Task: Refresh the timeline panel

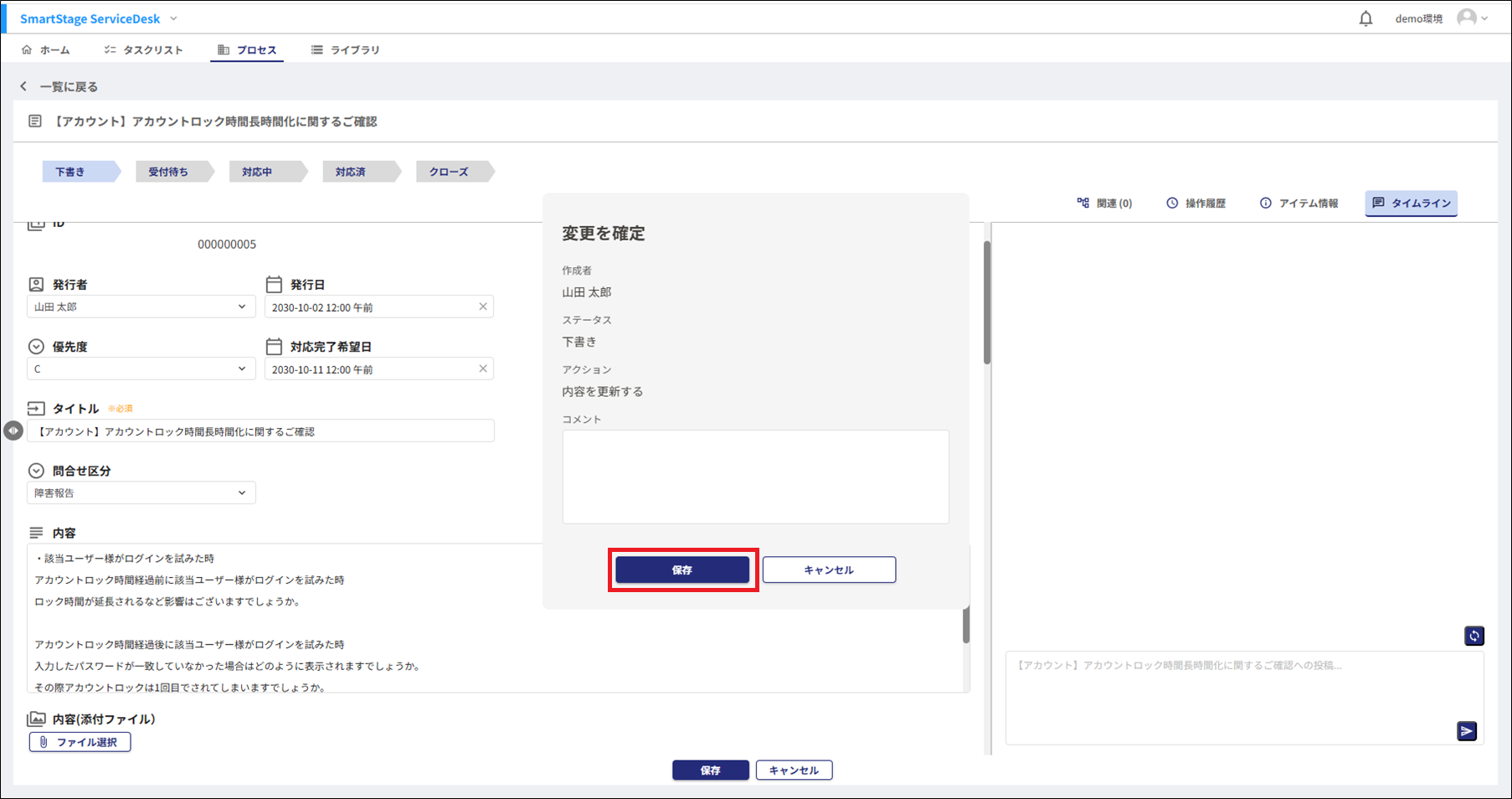Action: click(x=1474, y=636)
